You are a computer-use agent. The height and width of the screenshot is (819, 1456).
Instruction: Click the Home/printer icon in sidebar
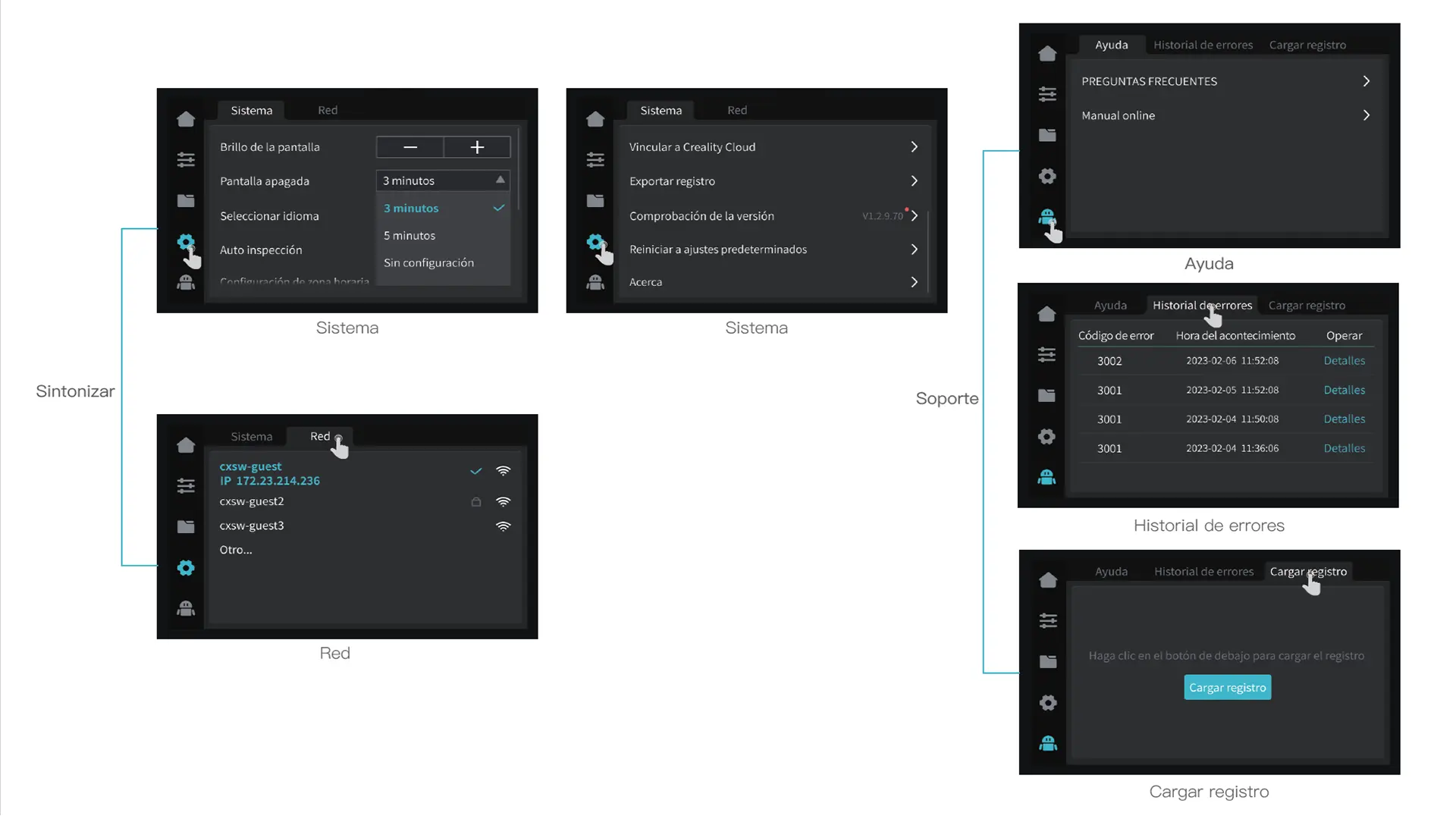(x=185, y=118)
